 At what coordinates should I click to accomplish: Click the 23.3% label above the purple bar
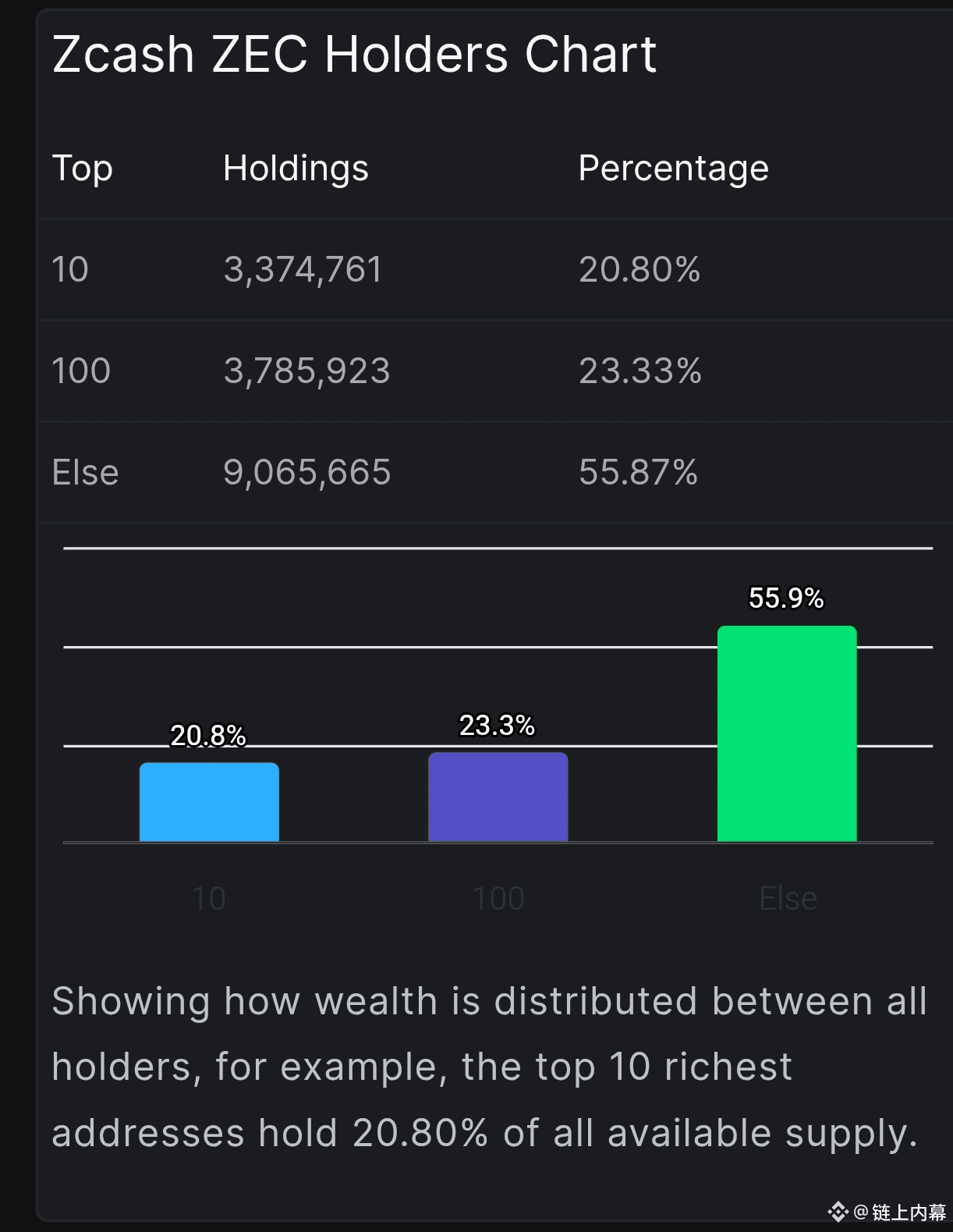click(x=497, y=726)
